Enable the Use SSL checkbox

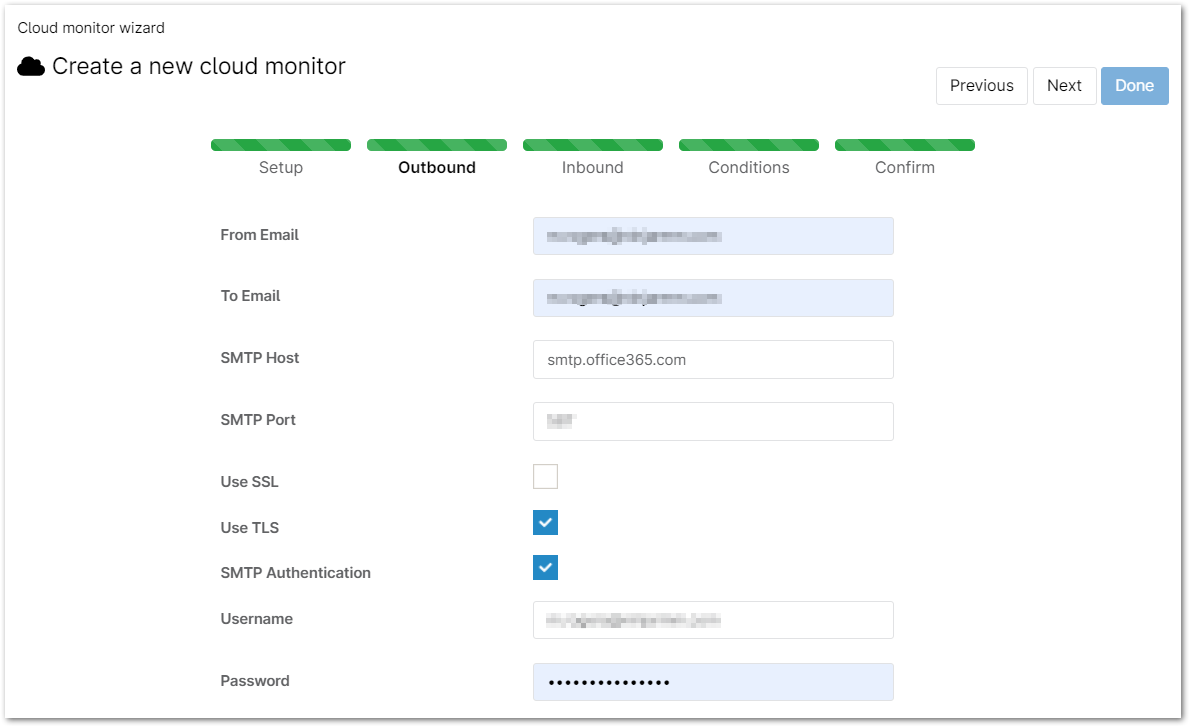[x=545, y=476]
